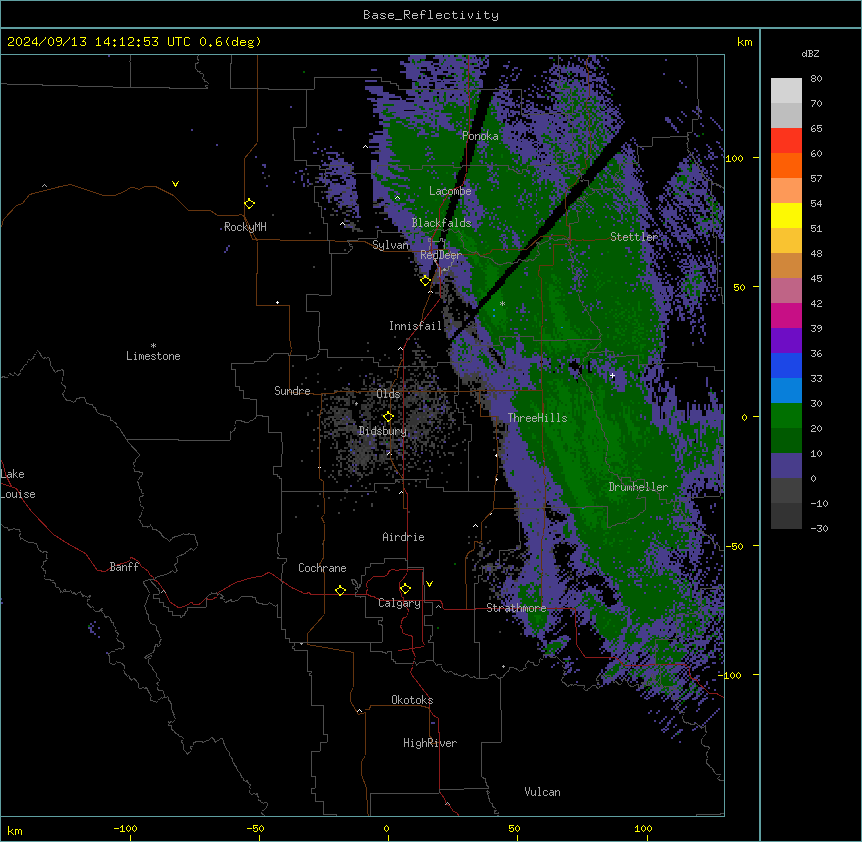Pick the light gray 70-80 dBZ swatch
The image size is (862, 842).
pyautogui.click(x=786, y=91)
